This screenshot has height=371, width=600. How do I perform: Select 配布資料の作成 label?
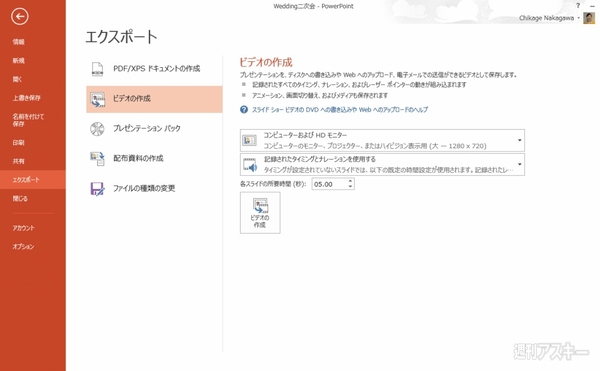(138, 158)
